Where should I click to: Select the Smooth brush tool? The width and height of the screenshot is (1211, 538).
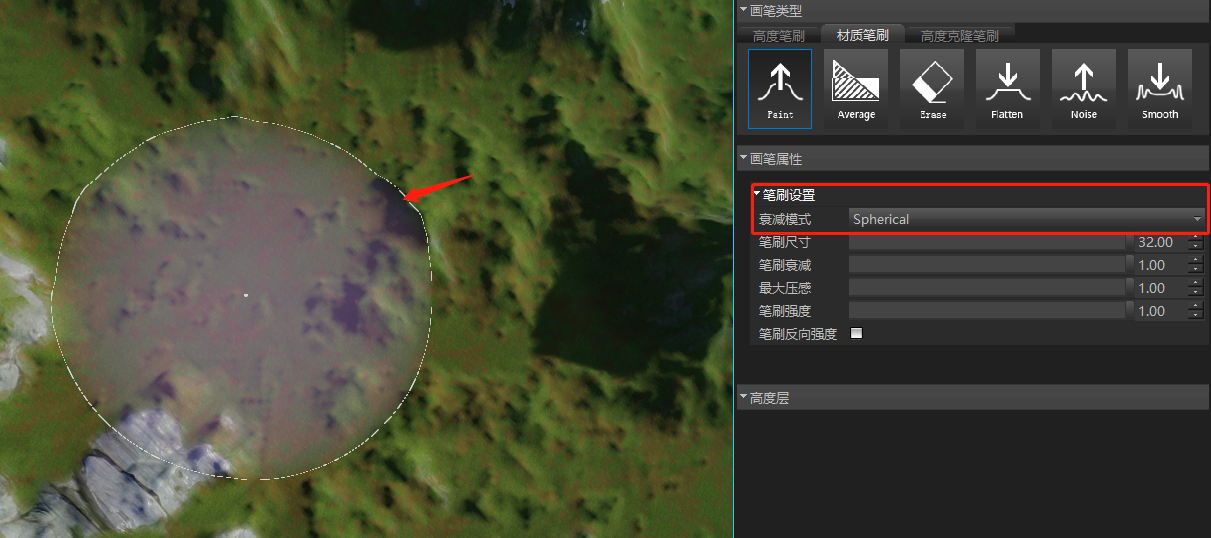[x=1160, y=89]
